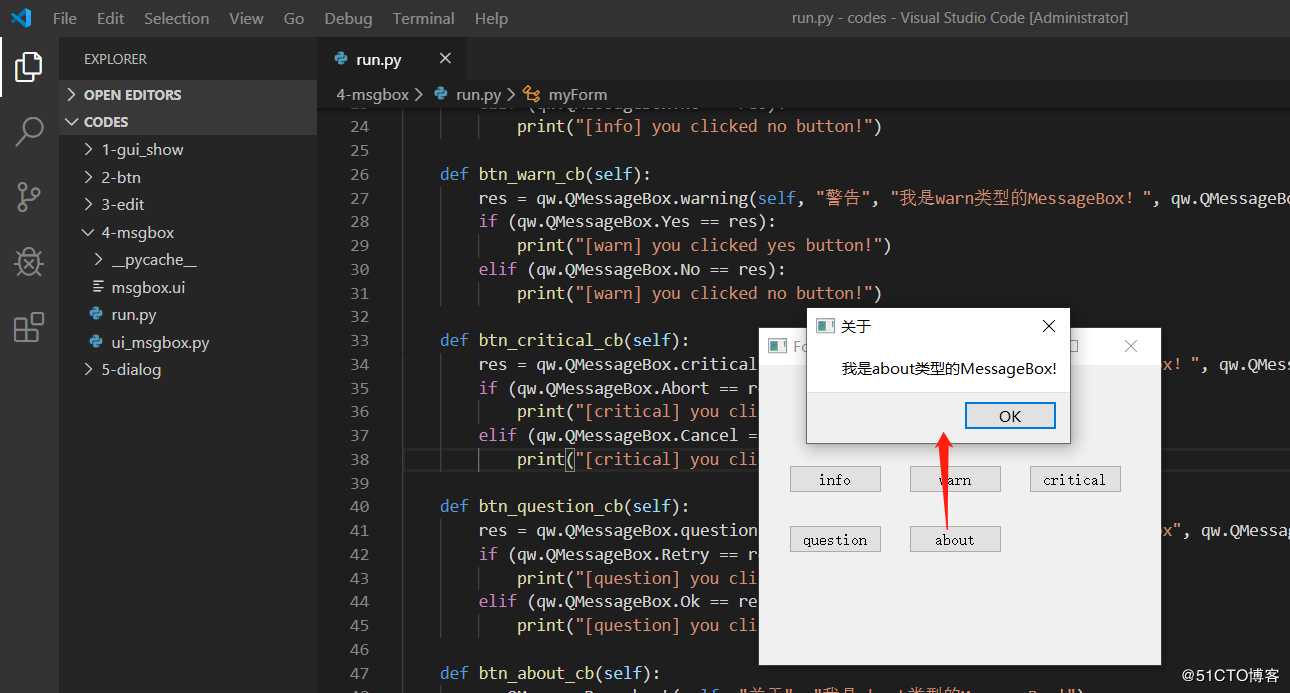
Task: Click the 我是about类型的MessageBox! dialog message
Action: tap(949, 368)
